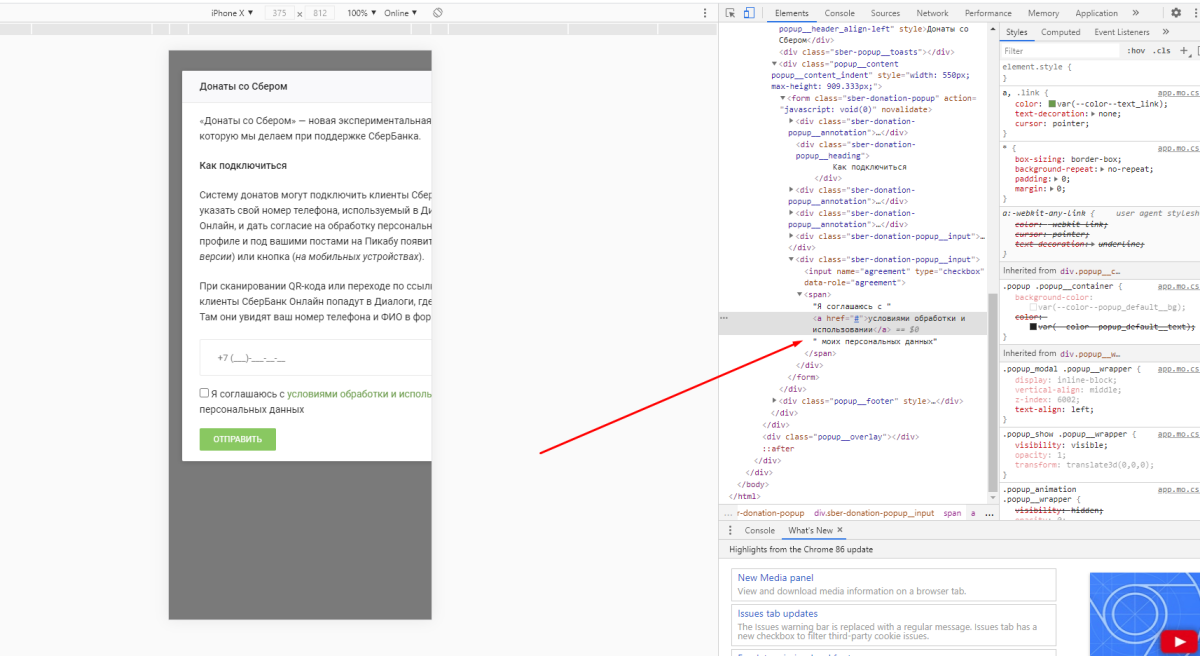Click the Styles Filter input field
Screen dimensions: 1200x656
tap(1060, 50)
